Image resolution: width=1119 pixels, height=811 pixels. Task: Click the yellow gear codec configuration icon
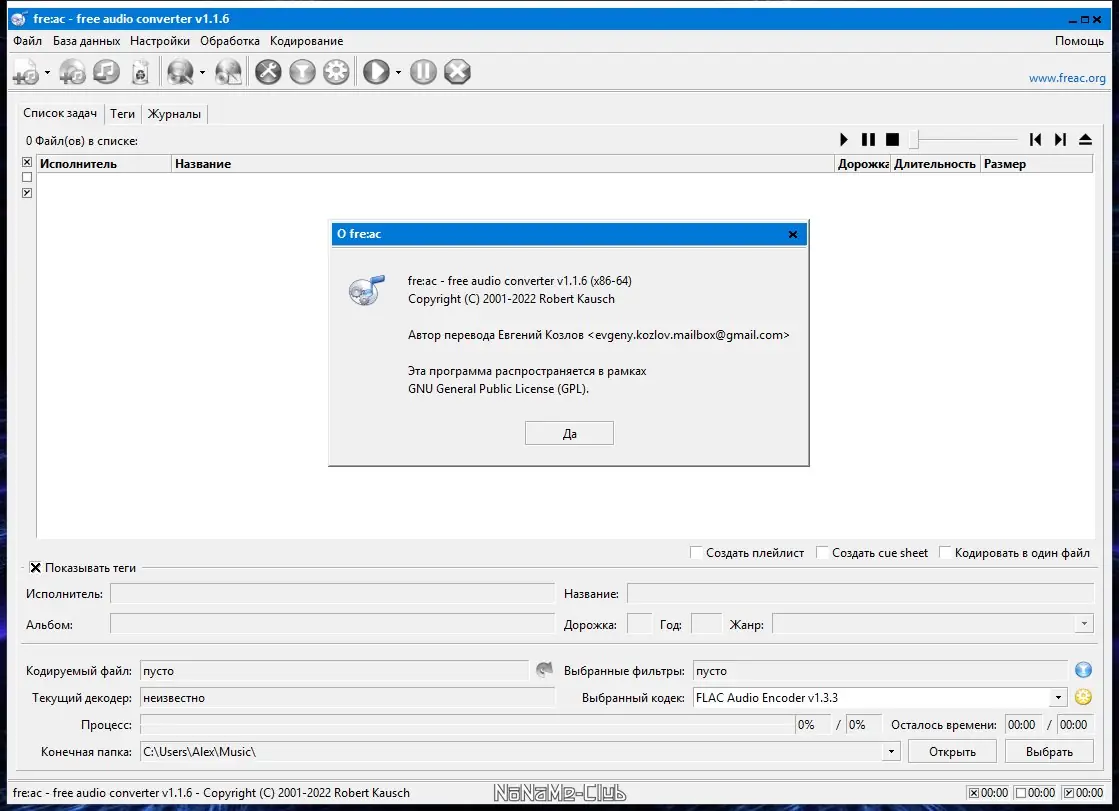pyautogui.click(x=1083, y=697)
